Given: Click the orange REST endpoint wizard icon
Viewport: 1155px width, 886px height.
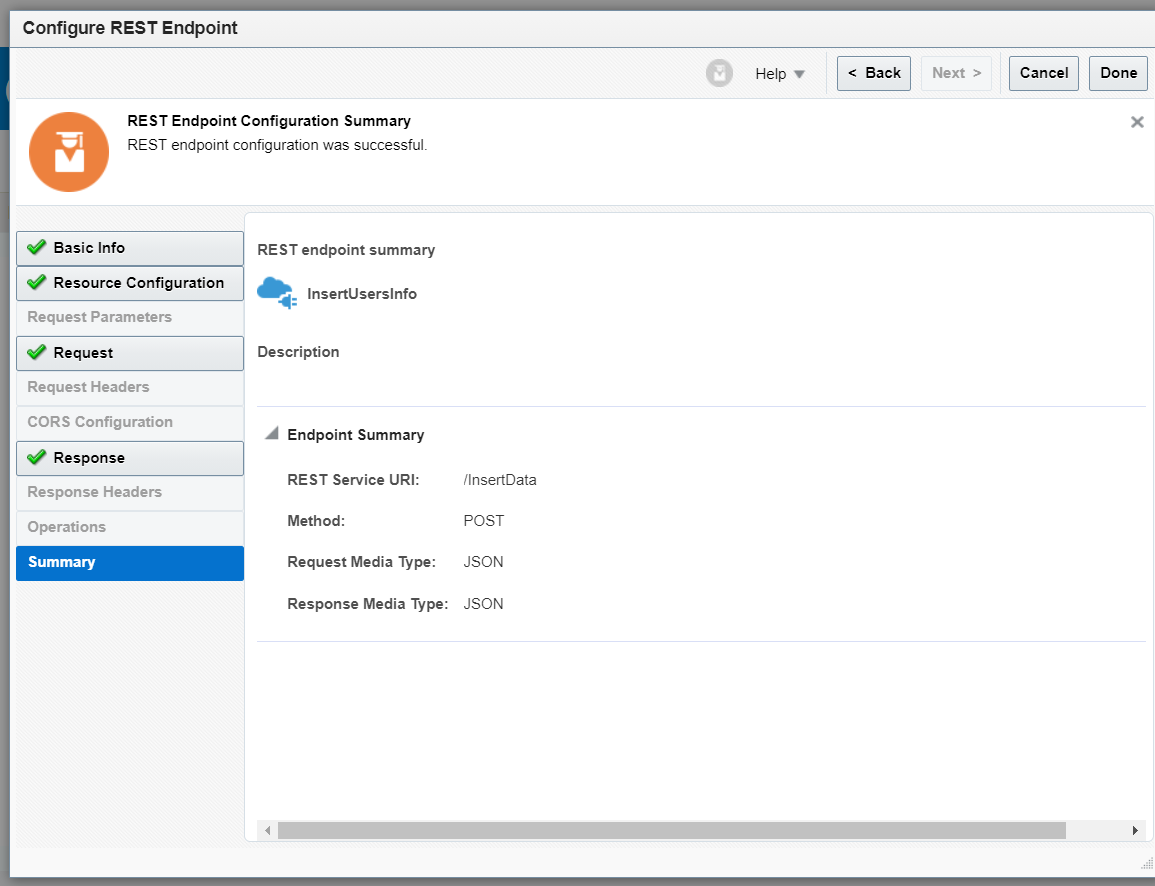Looking at the screenshot, I should pyautogui.click(x=69, y=151).
